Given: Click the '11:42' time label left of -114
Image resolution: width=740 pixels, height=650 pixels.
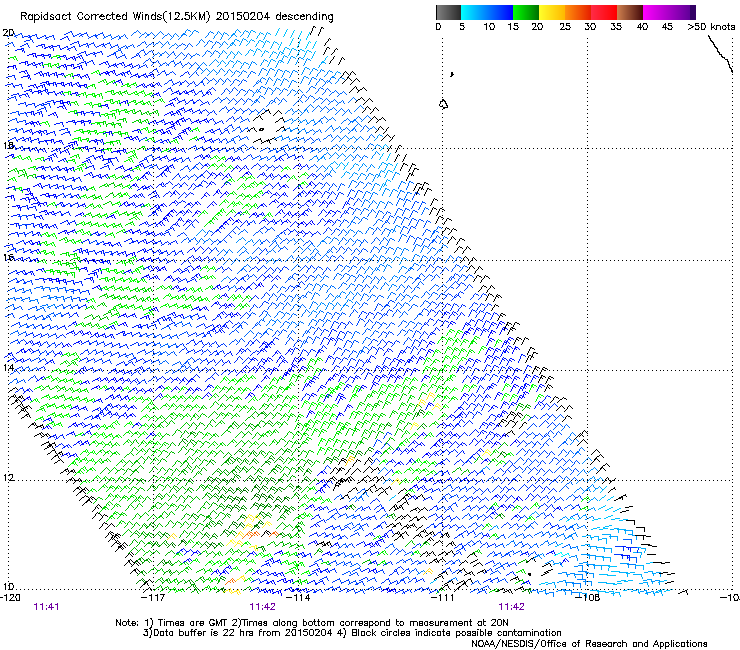Looking at the screenshot, I should pyautogui.click(x=262, y=607).
